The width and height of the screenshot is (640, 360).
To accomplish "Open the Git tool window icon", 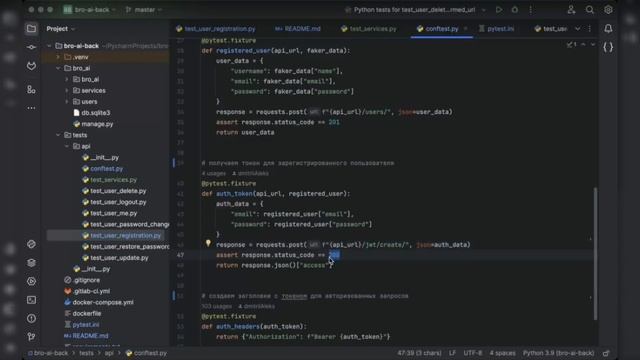I will 31,337.
